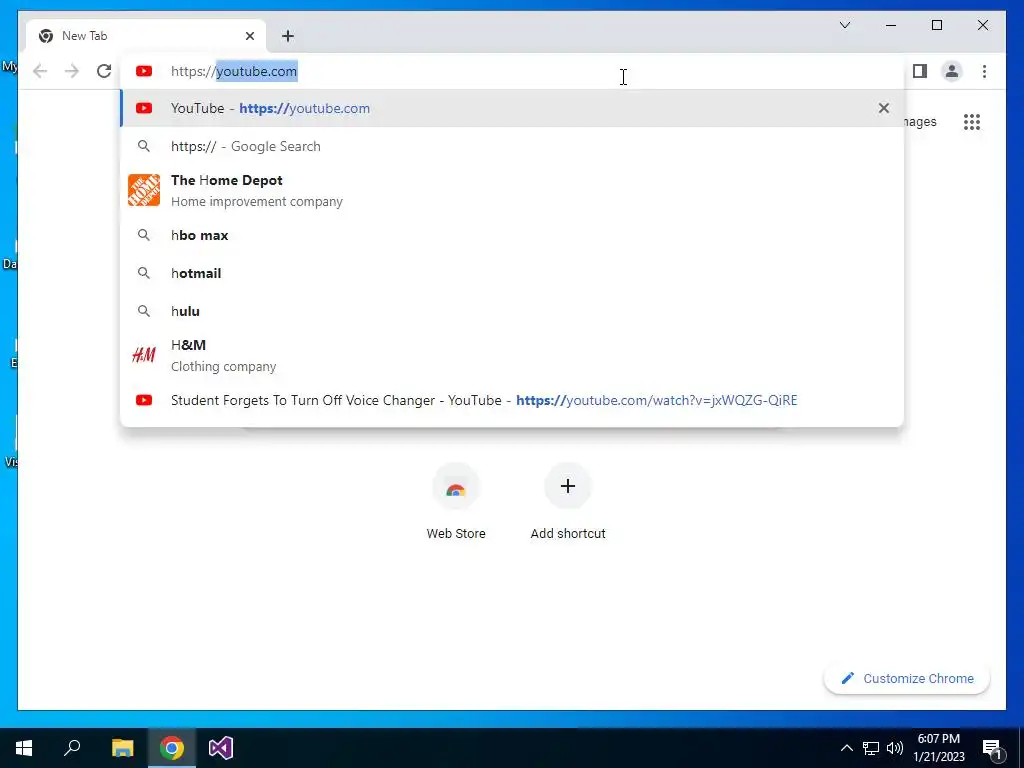Open the tab search chevron
This screenshot has width=1024, height=768.
[x=844, y=25]
